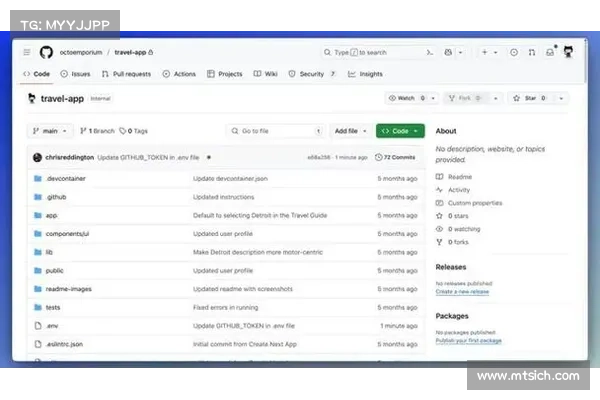The image size is (600, 400).
Task: Open the main branch selector dropdown
Action: (x=50, y=131)
